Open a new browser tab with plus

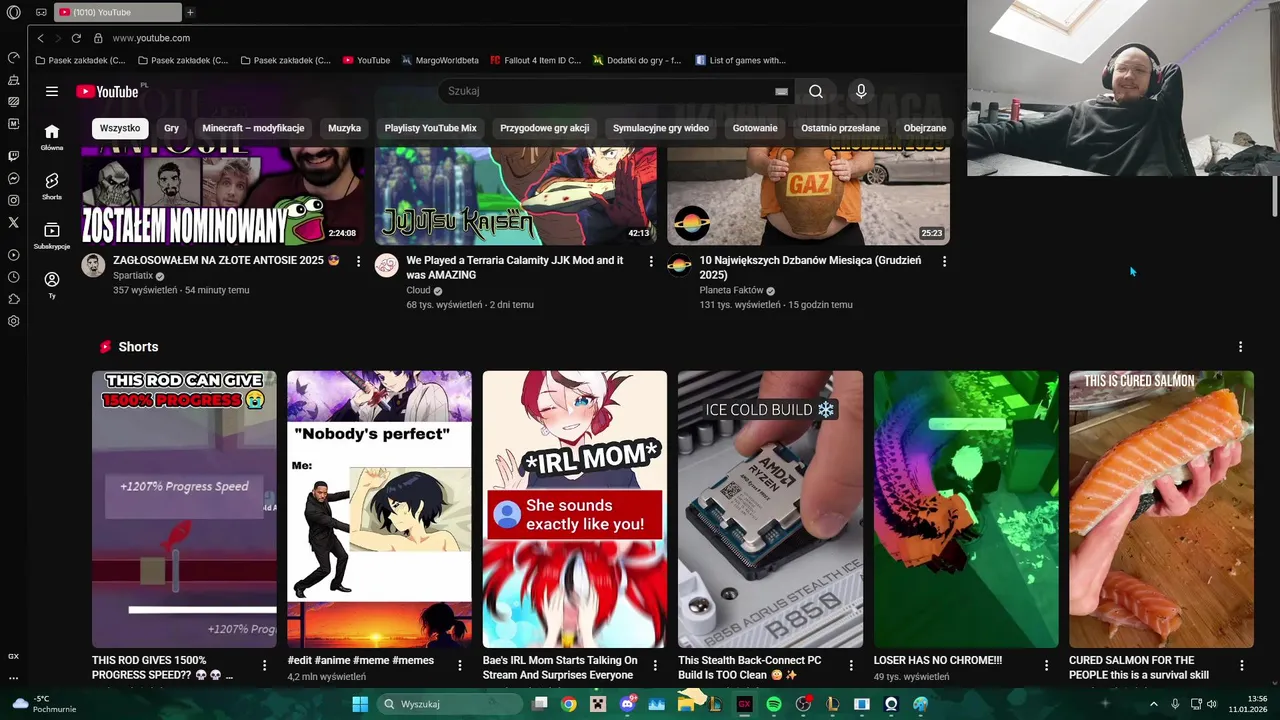190,12
